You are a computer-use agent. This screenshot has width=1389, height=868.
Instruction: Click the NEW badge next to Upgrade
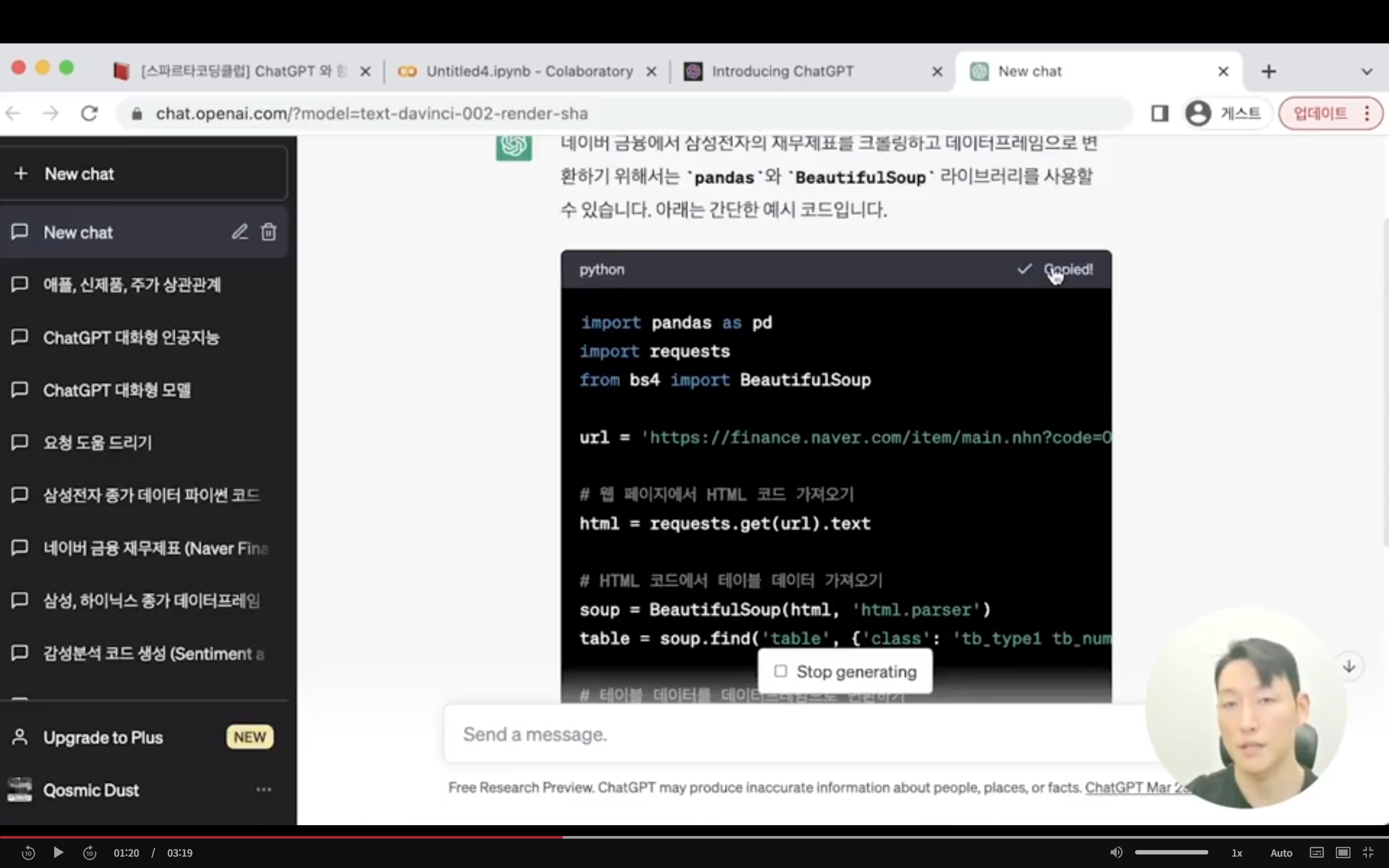coord(250,737)
